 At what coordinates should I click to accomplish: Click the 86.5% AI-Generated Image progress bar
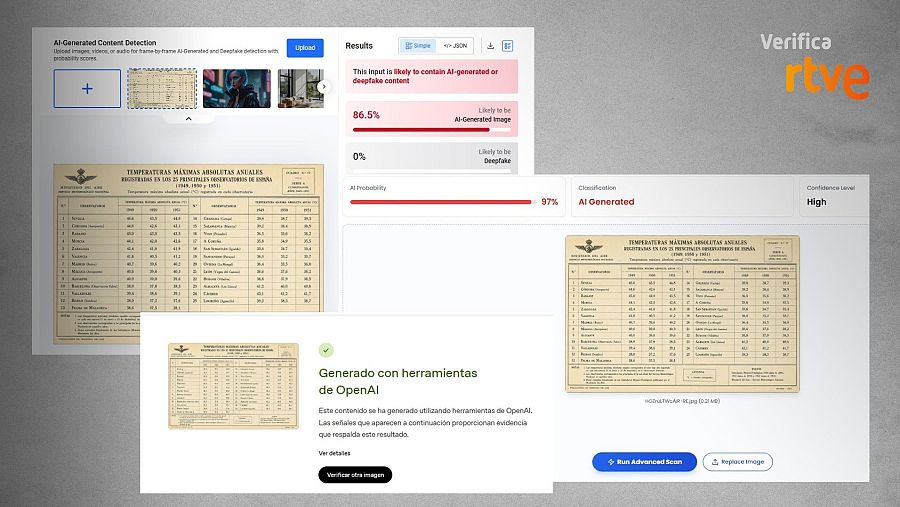(432, 130)
